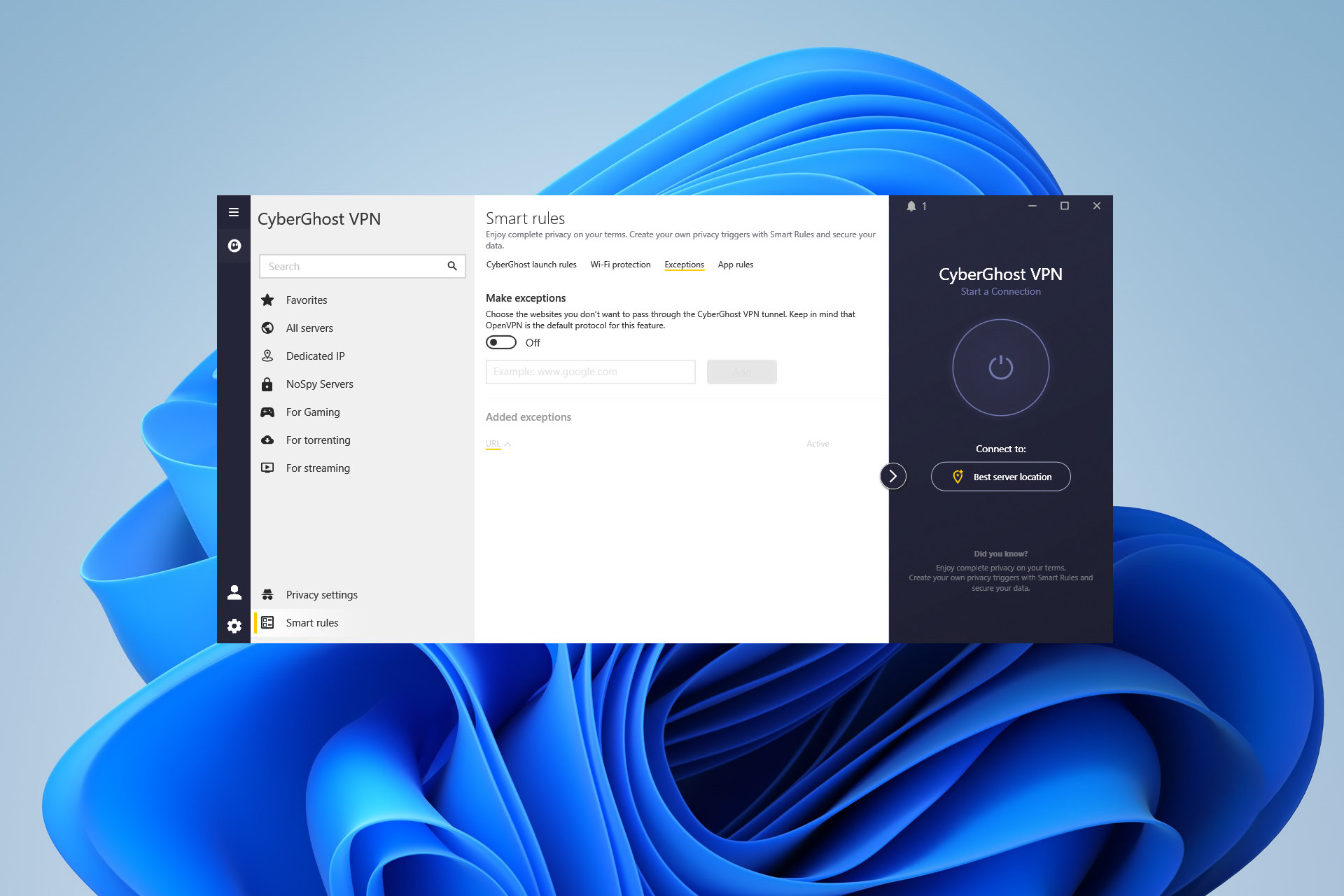
Task: Toggle the Make Exceptions switch On
Action: click(x=500, y=343)
